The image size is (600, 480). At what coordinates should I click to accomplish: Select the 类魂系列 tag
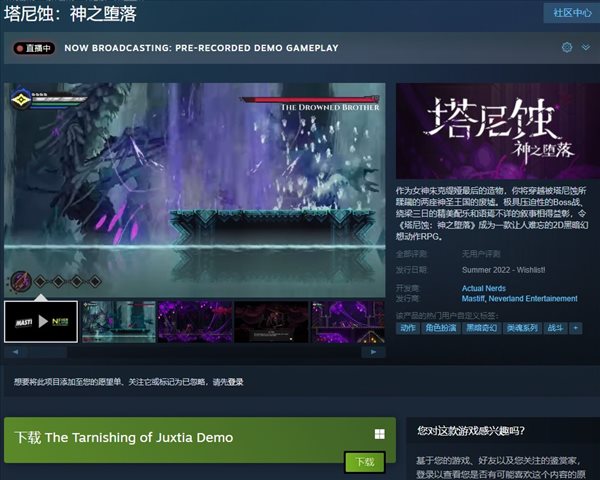pyautogui.click(x=522, y=328)
